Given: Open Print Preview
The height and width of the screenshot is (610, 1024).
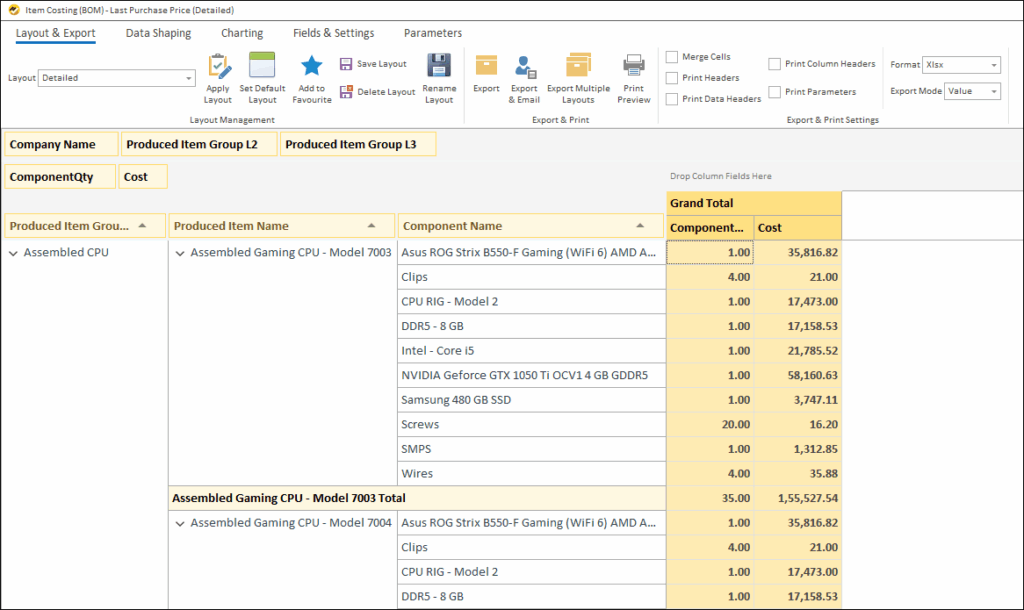Looking at the screenshot, I should tap(634, 67).
